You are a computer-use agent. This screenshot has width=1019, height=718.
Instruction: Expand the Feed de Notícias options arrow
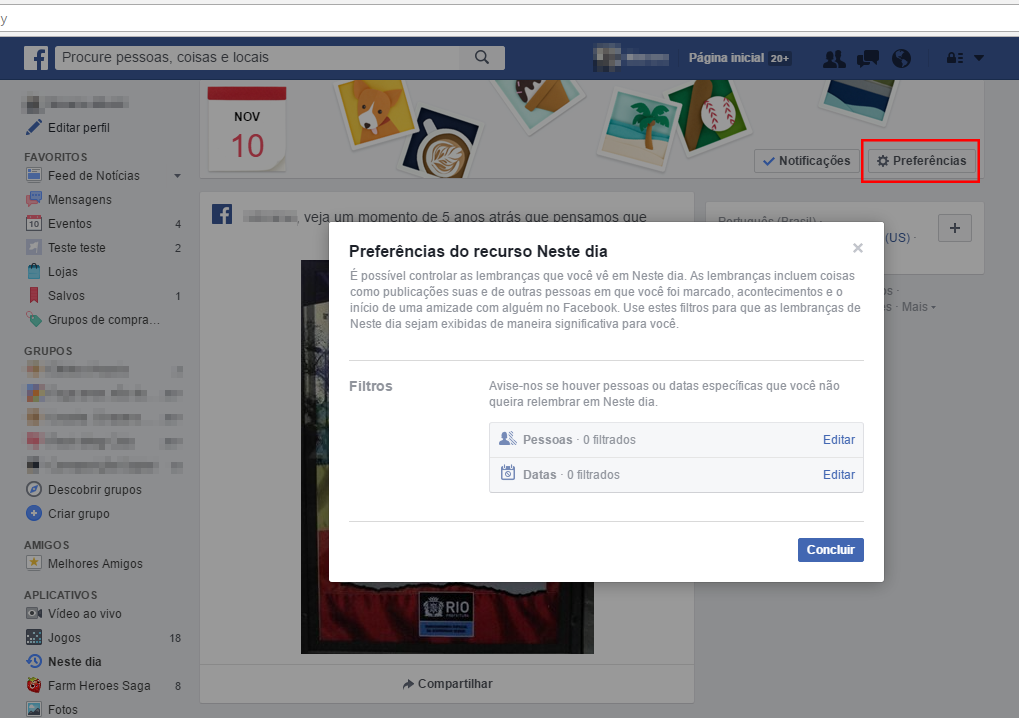[177, 176]
